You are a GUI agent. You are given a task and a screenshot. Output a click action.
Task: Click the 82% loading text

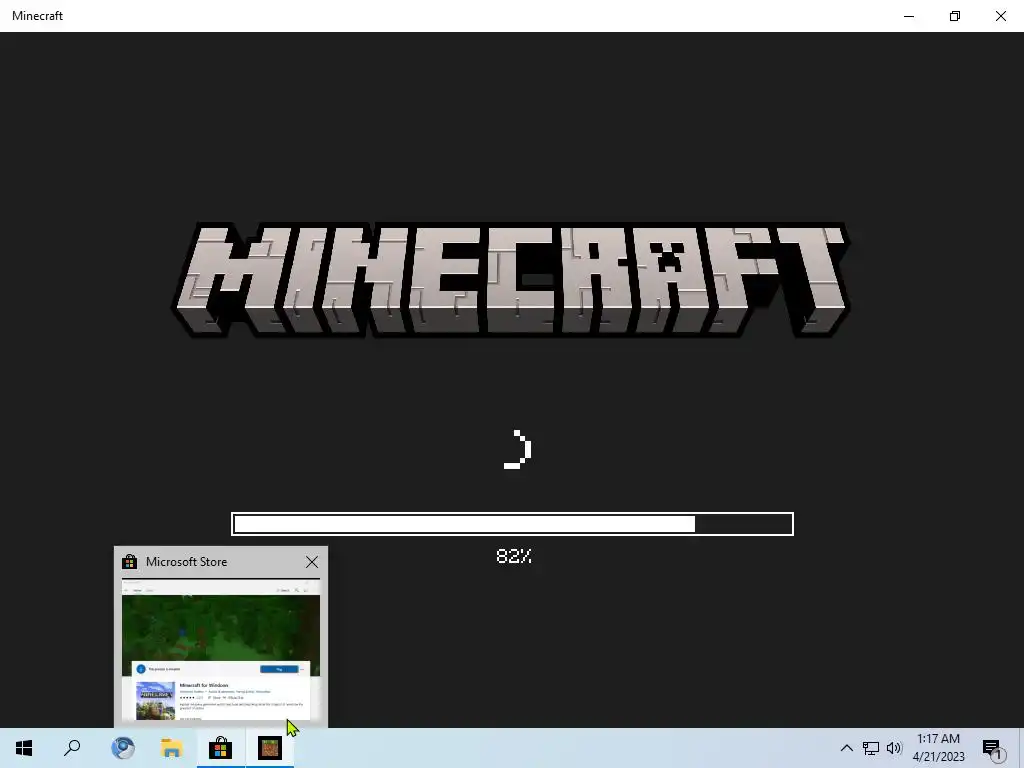click(x=514, y=556)
